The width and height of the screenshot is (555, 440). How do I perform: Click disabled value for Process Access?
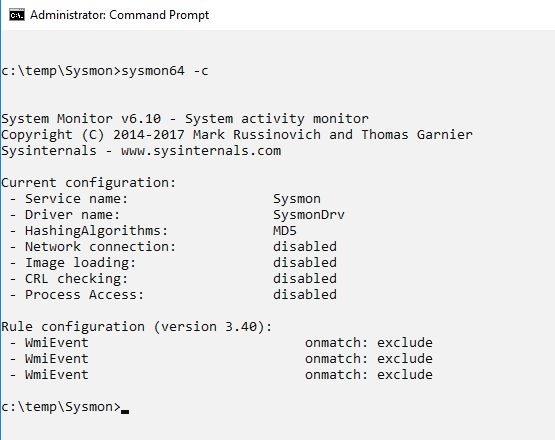pyautogui.click(x=305, y=295)
